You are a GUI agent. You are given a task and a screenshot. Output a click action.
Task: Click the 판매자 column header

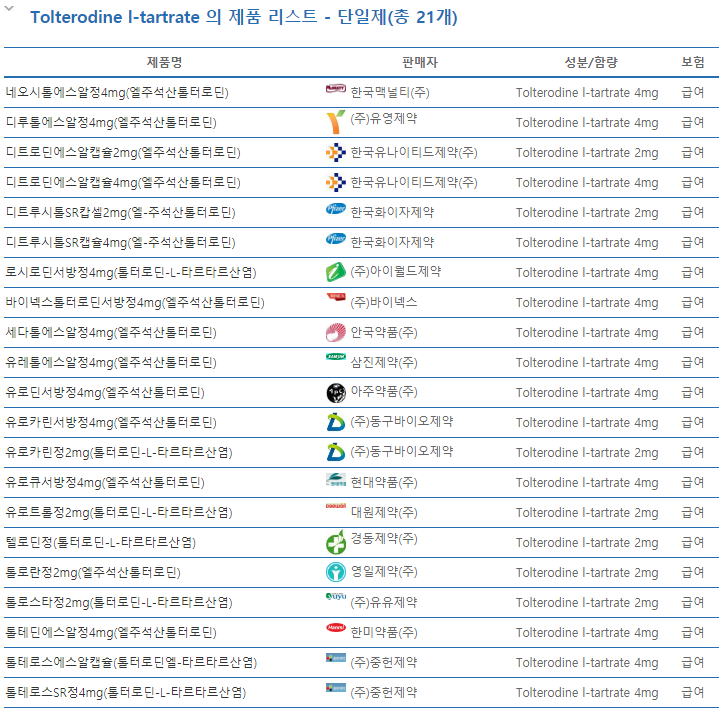point(420,62)
